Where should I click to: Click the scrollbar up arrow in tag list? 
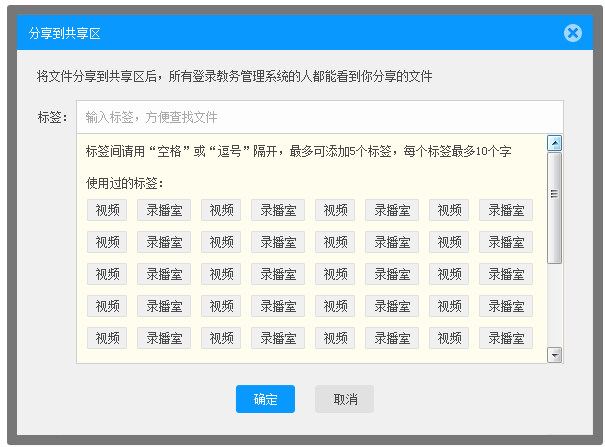(554, 143)
